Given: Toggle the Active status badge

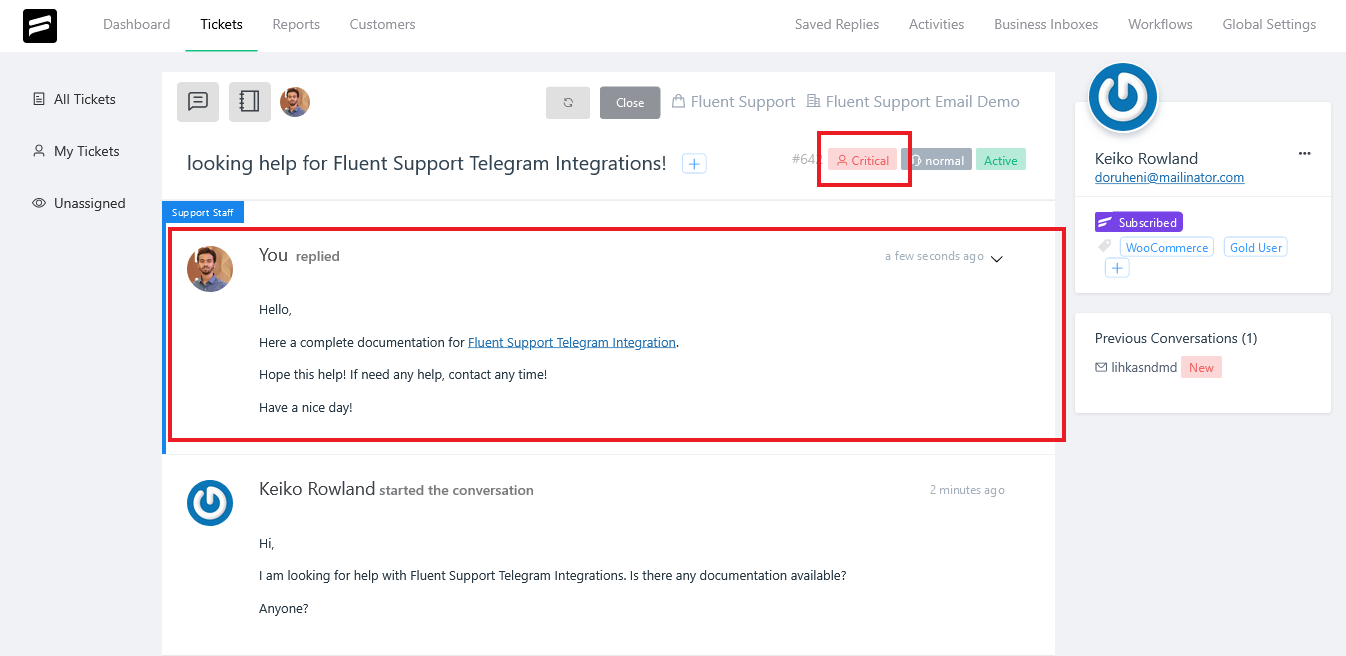Looking at the screenshot, I should (1000, 159).
